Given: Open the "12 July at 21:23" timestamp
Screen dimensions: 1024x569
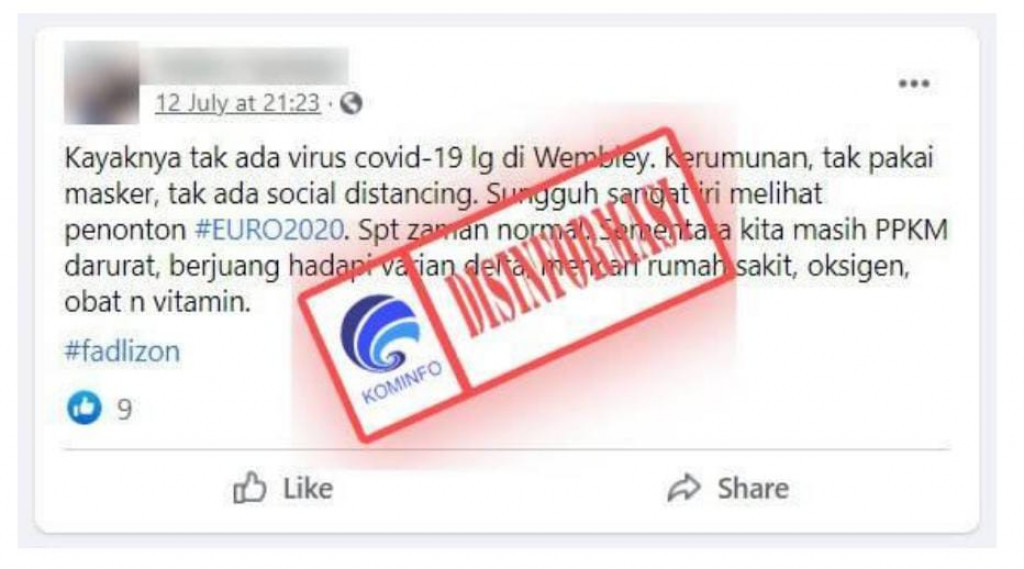Looking at the screenshot, I should point(238,103).
